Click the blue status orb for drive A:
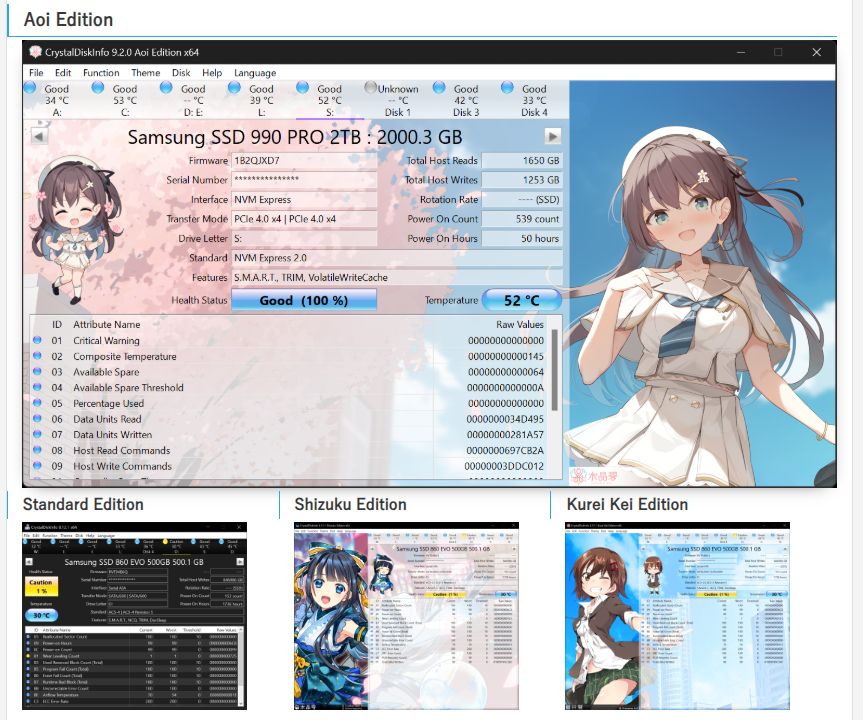The image size is (863, 720). pyautogui.click(x=30, y=88)
